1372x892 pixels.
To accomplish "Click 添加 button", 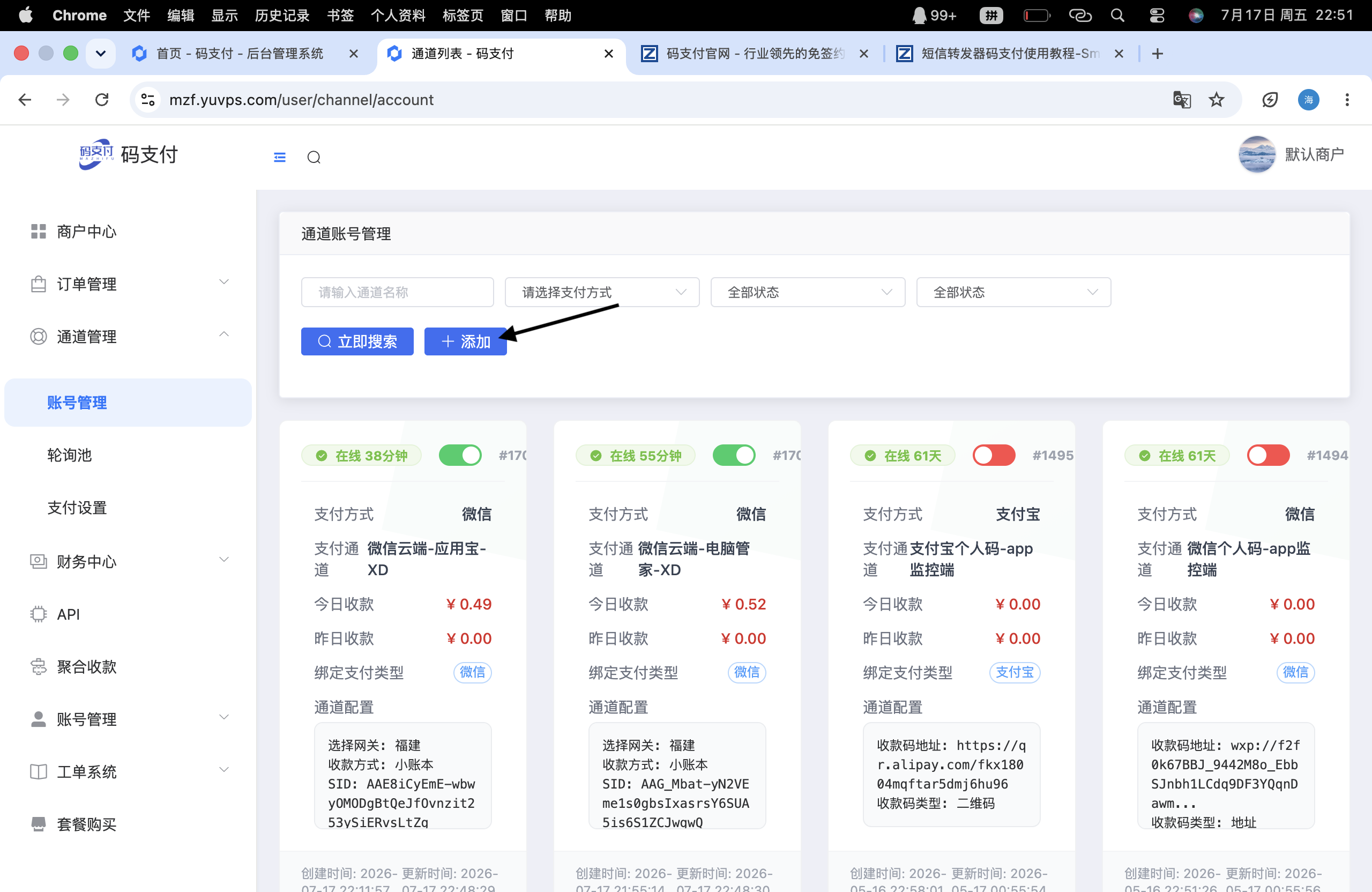I will tap(465, 341).
